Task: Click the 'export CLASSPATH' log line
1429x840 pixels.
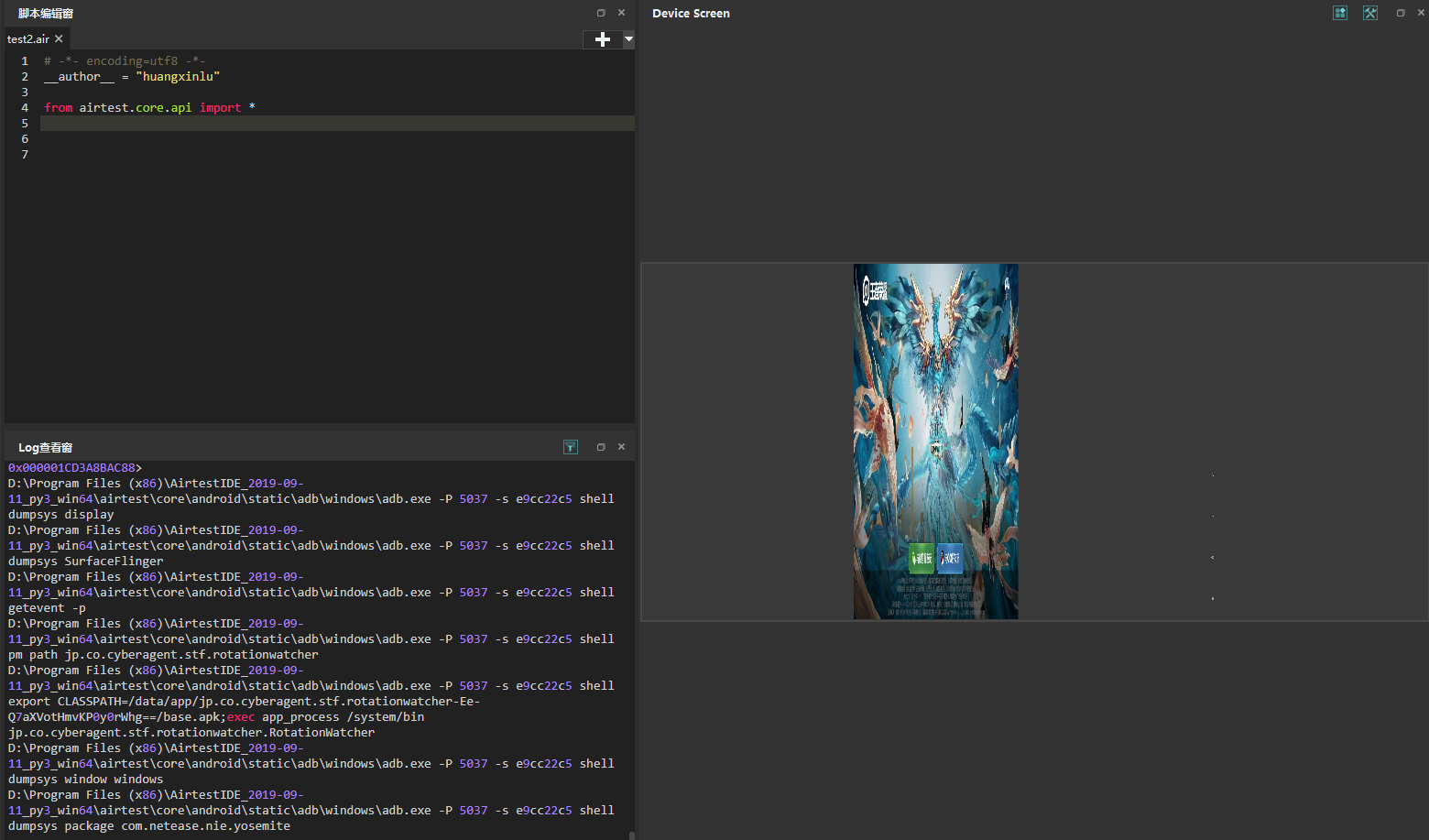Action: (x=244, y=702)
